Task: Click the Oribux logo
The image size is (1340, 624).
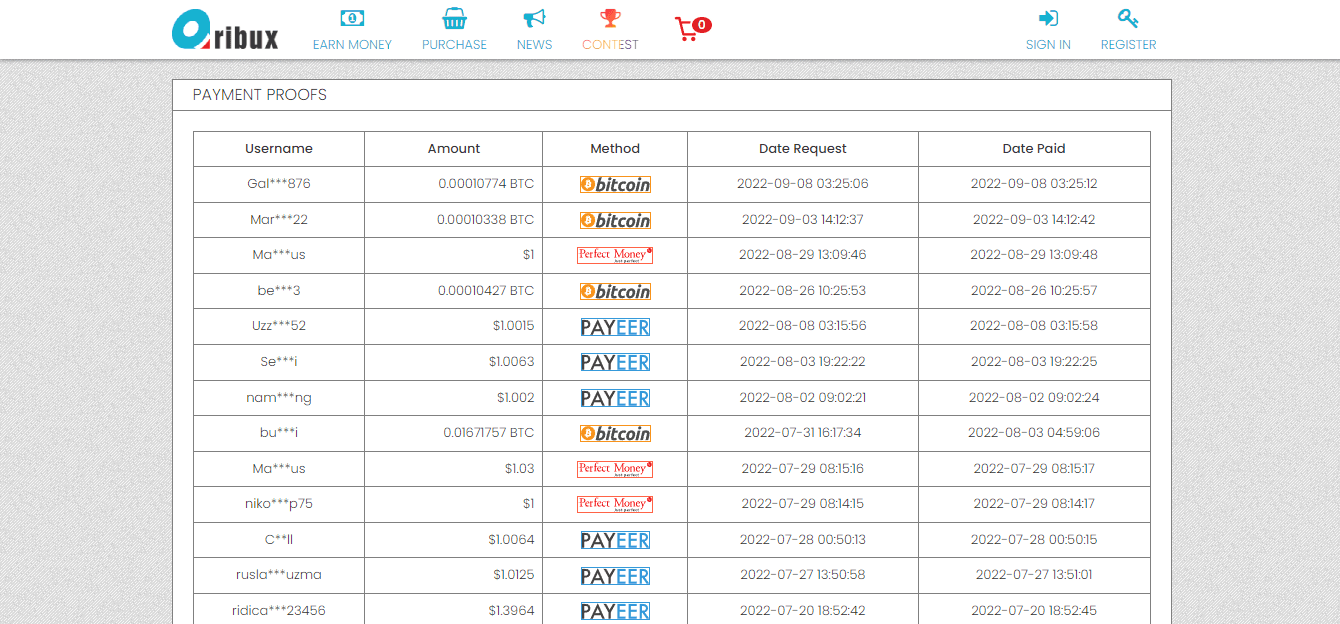Action: [x=225, y=30]
